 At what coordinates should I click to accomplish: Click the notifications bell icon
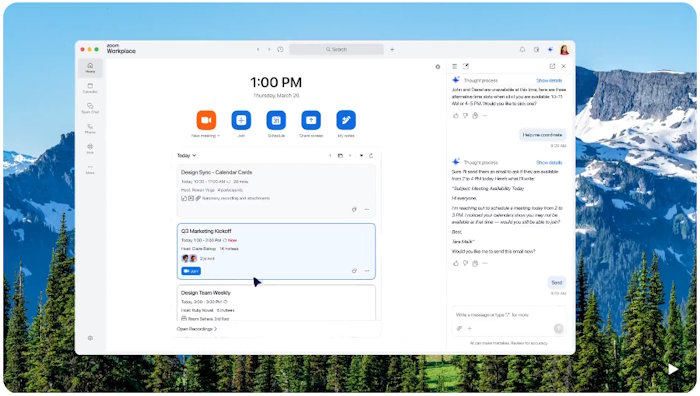coord(522,50)
